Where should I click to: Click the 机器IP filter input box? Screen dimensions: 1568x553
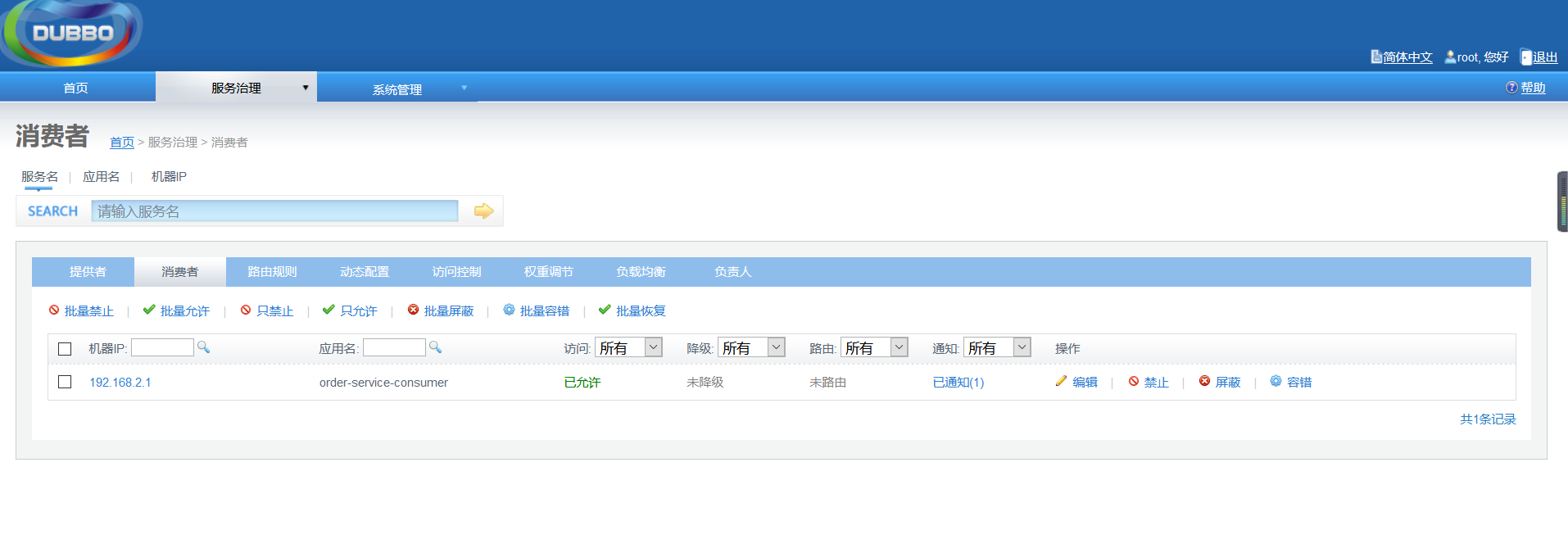coord(162,347)
